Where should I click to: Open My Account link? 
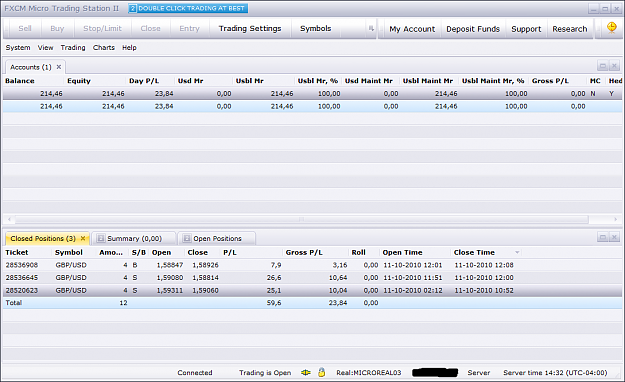point(412,29)
